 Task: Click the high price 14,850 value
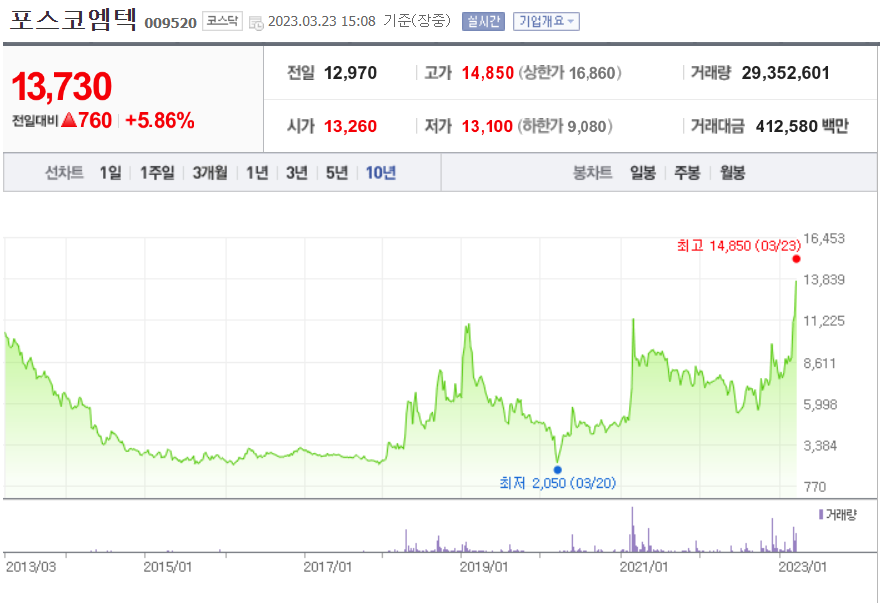tap(488, 73)
